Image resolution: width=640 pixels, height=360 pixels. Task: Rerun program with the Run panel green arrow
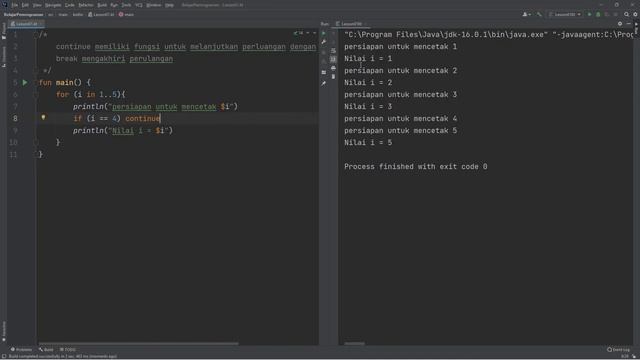coord(324,33)
